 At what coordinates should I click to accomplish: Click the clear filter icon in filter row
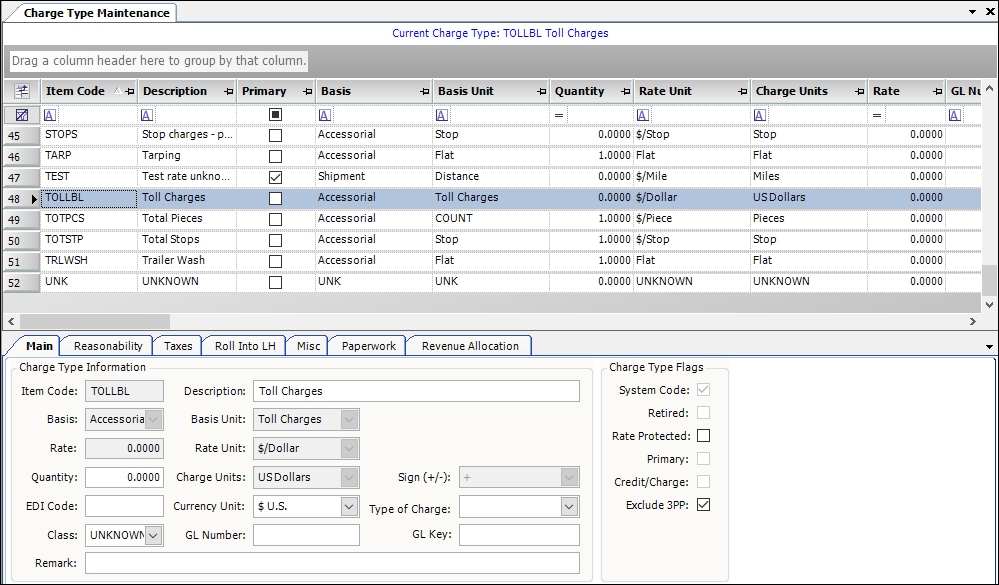click(21, 114)
